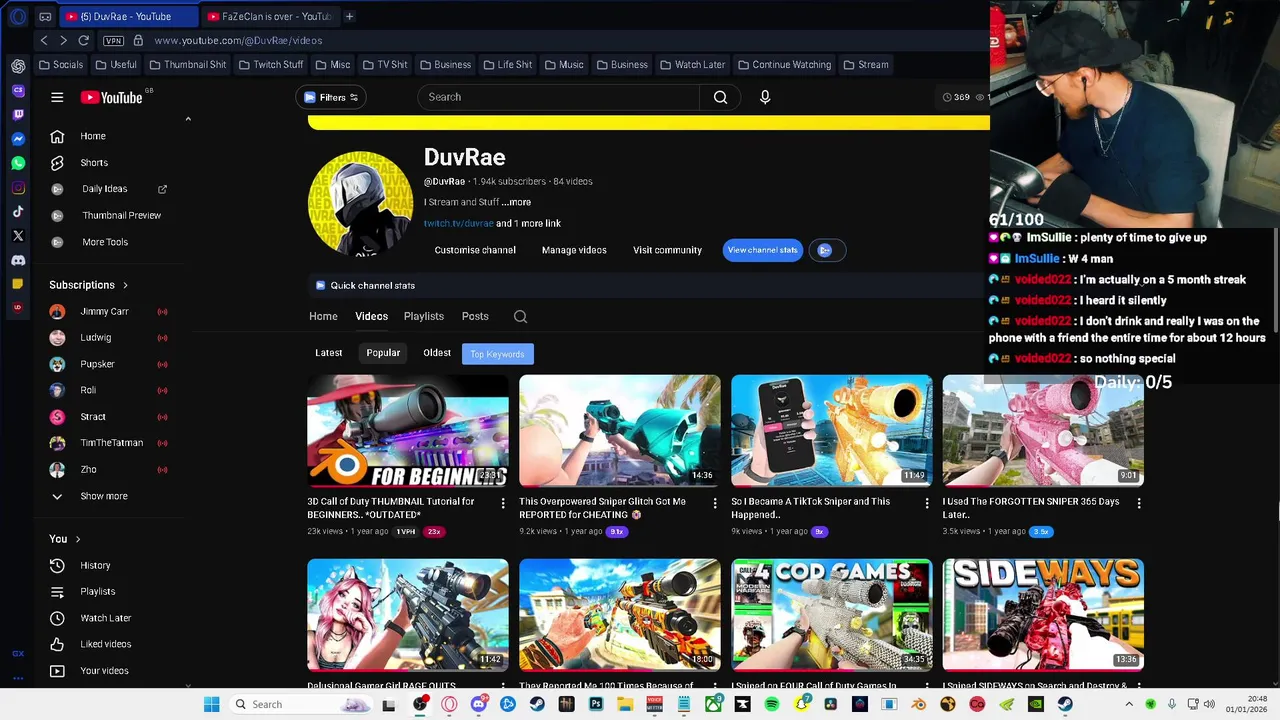
Task: Open Discord in Opera sidebar
Action: click(x=18, y=260)
